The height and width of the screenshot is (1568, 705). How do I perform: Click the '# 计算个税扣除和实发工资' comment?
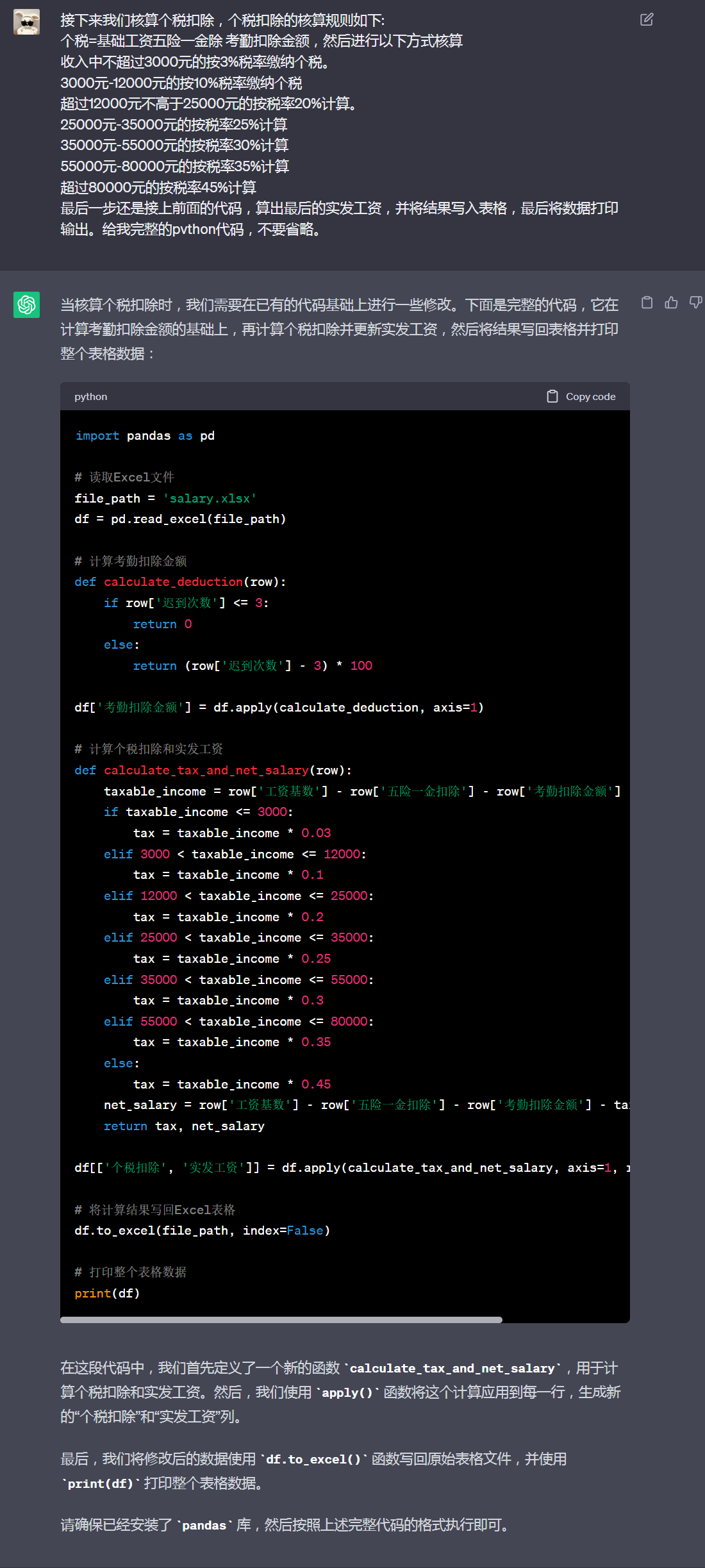pos(149,749)
